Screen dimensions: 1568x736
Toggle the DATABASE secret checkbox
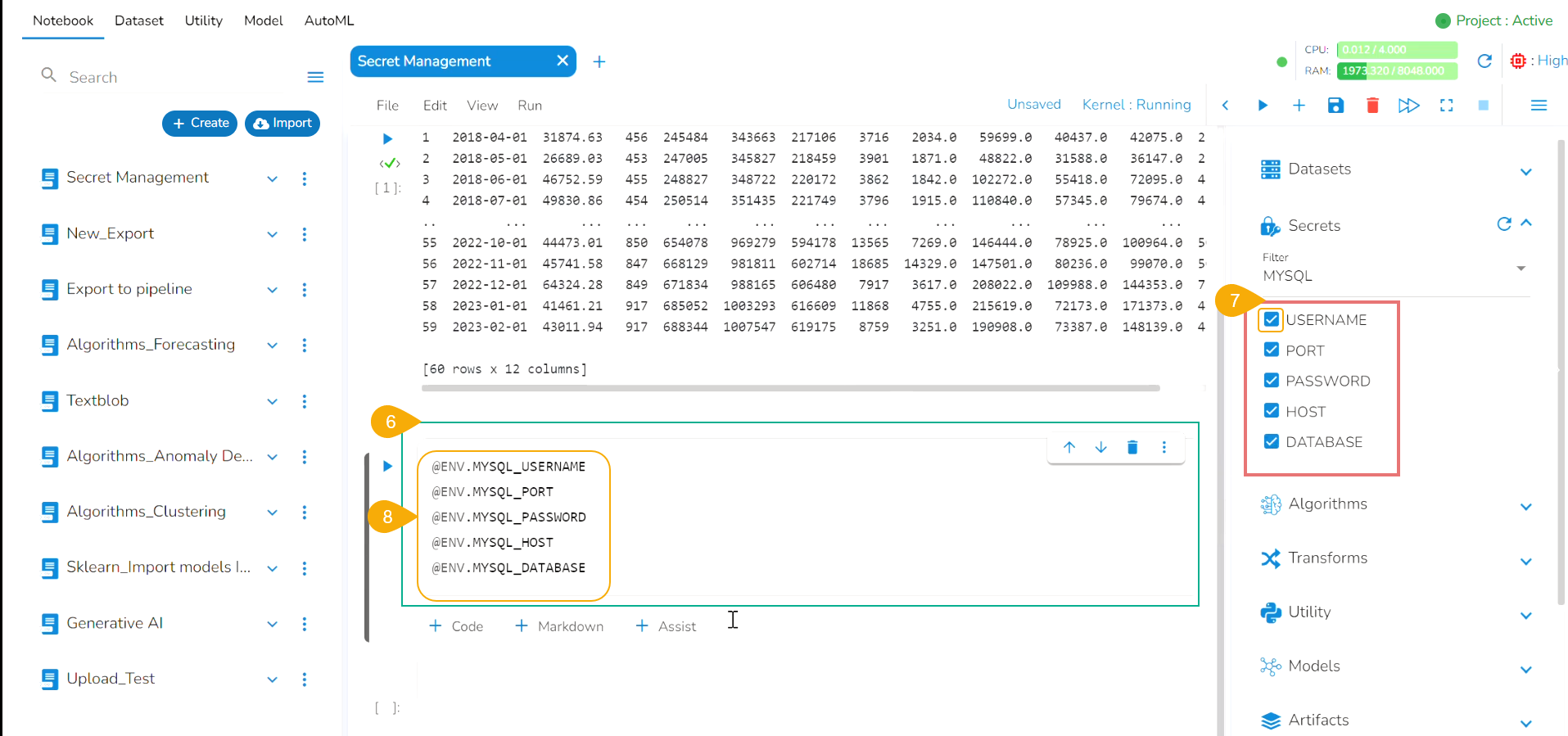(x=1271, y=442)
